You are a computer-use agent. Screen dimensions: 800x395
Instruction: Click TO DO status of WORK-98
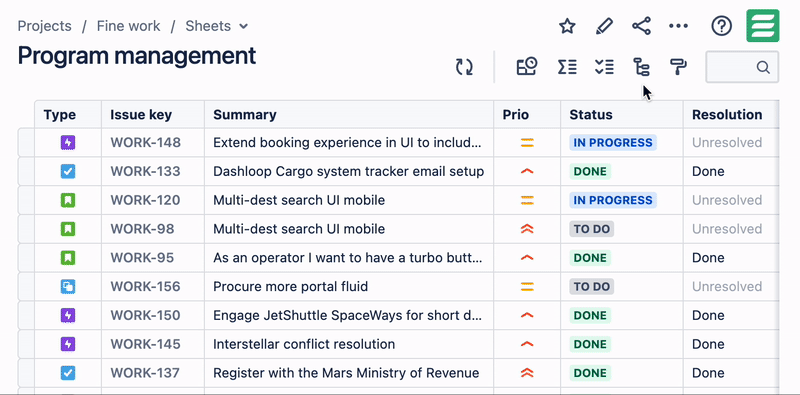tap(592, 229)
